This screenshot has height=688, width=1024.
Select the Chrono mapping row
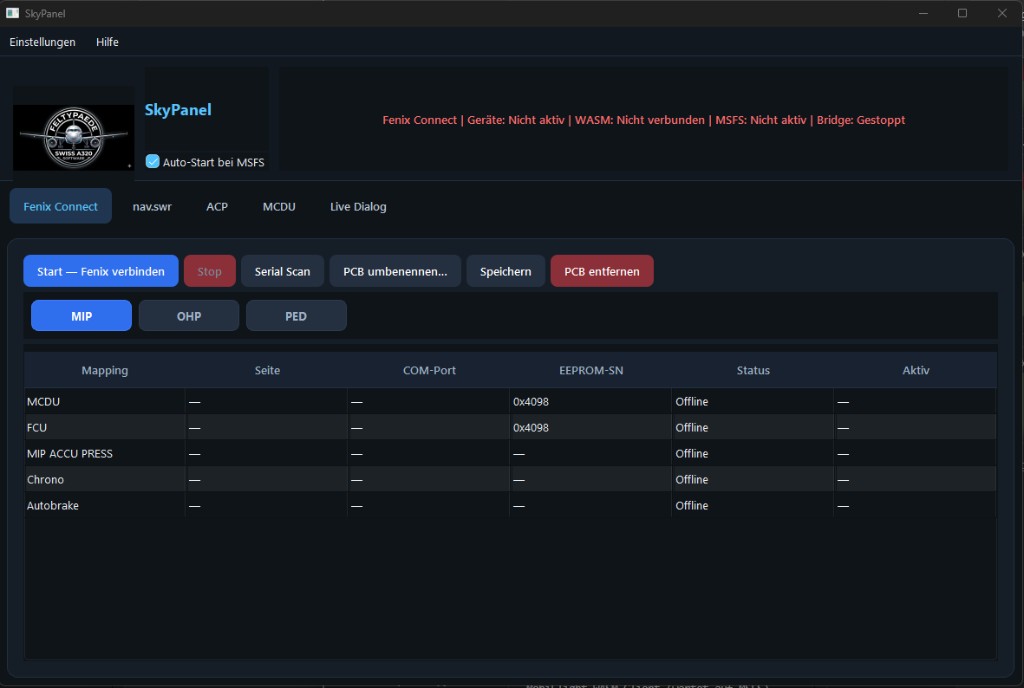click(511, 480)
